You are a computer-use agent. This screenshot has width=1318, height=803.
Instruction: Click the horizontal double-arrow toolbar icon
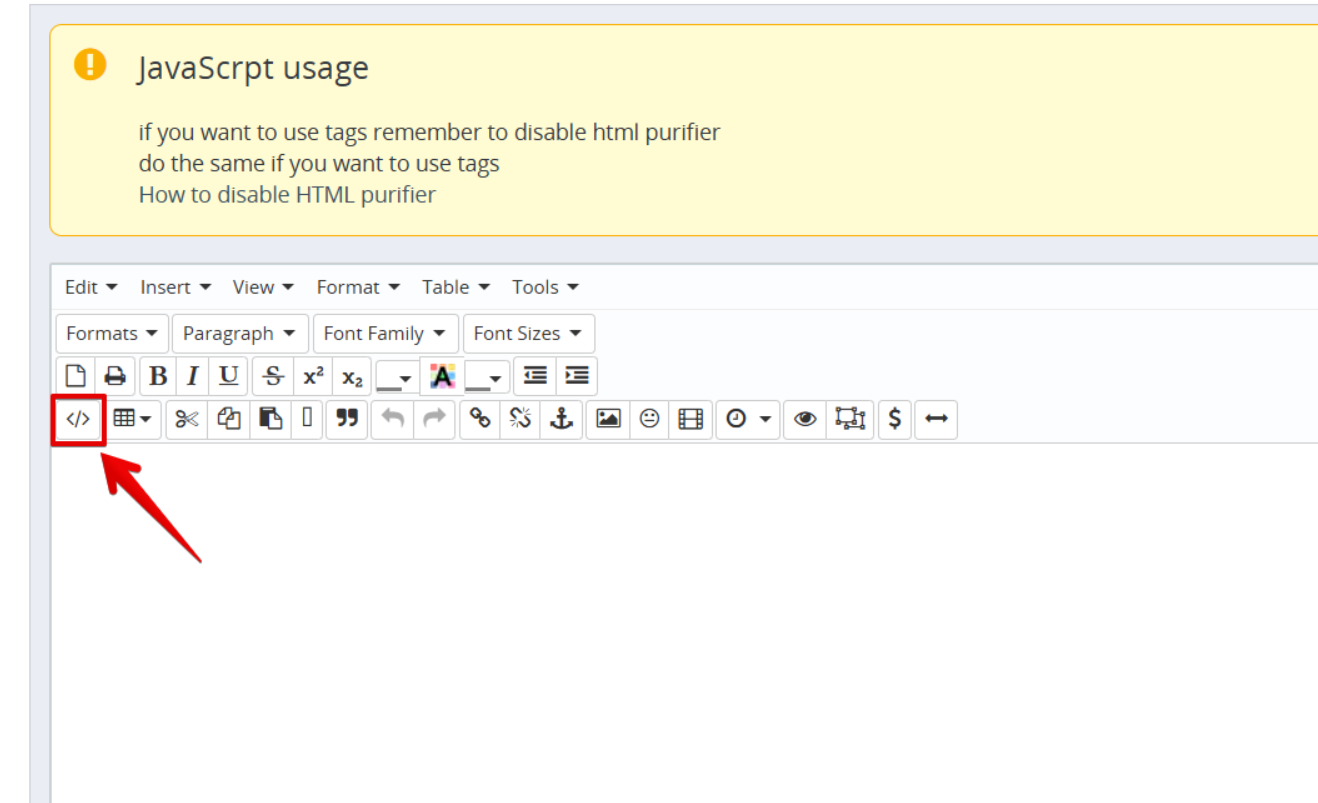coord(936,419)
